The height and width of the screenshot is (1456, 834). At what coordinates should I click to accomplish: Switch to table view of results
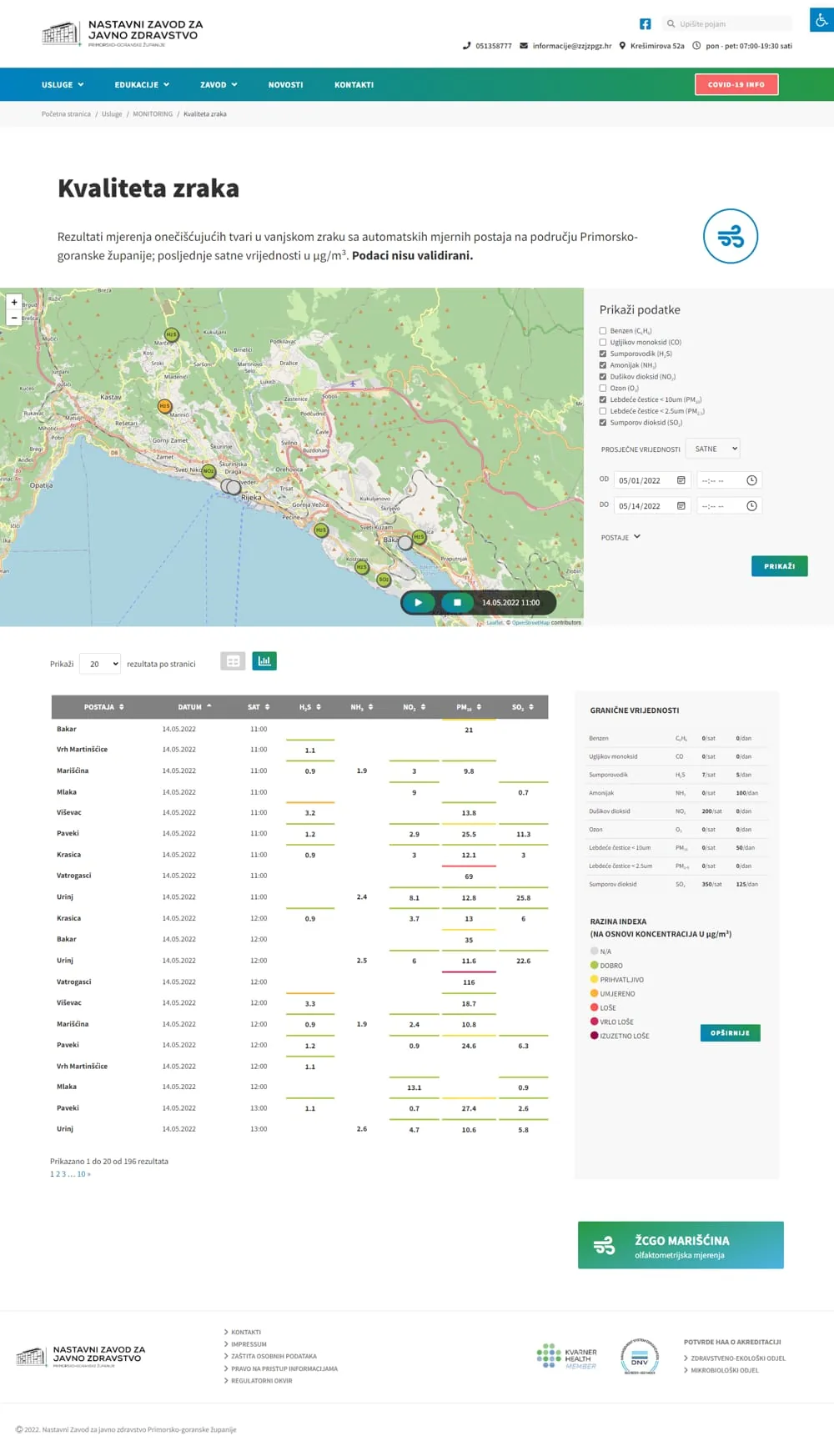tap(233, 661)
